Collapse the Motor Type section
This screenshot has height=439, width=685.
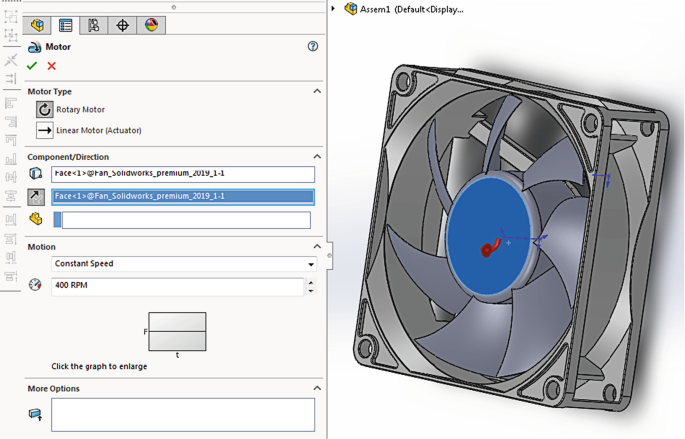[317, 91]
